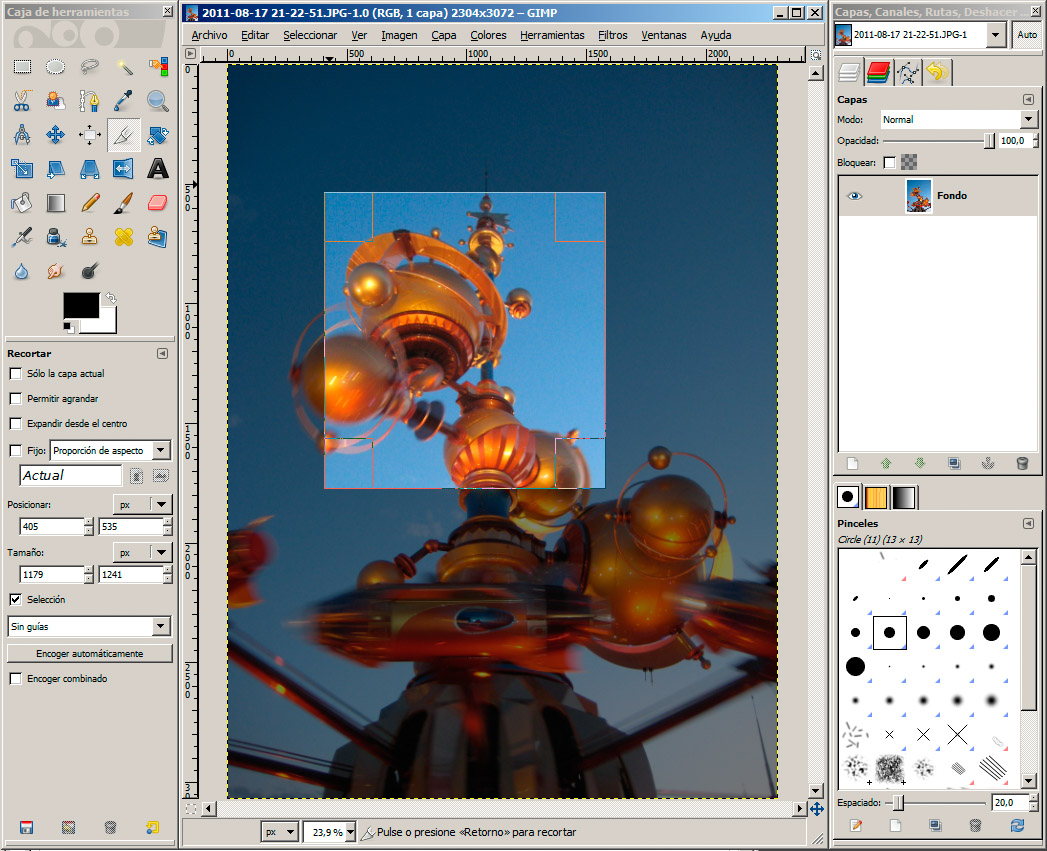
Task: Switch to the Paths tab
Action: pyautogui.click(x=907, y=72)
